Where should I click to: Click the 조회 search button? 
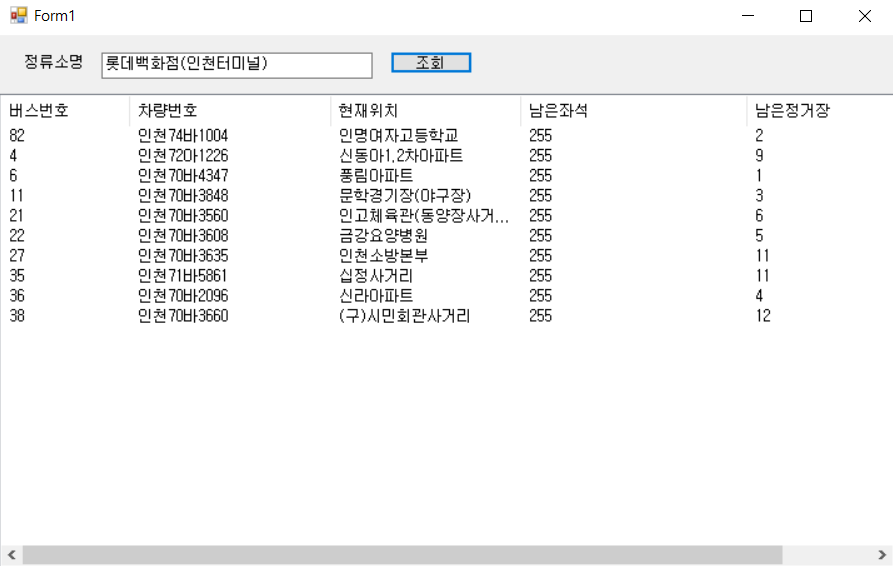431,63
